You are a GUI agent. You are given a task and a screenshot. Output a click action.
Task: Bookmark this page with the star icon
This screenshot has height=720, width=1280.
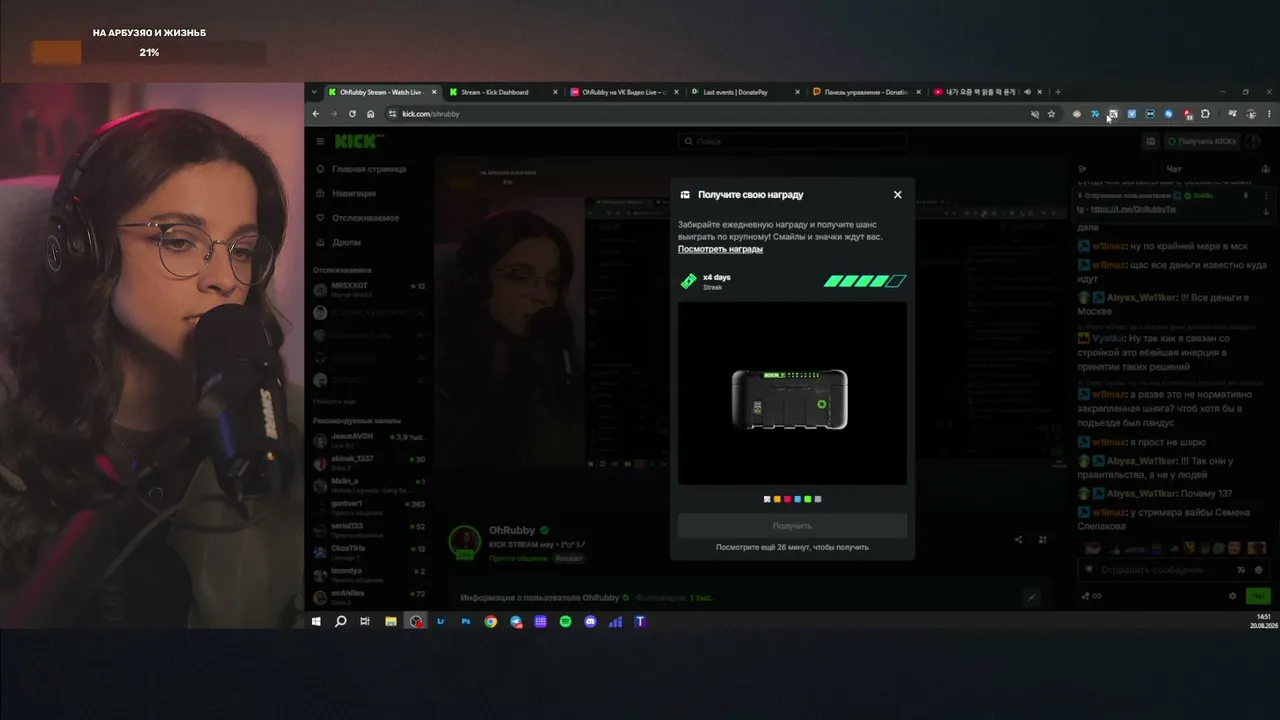tap(1051, 114)
